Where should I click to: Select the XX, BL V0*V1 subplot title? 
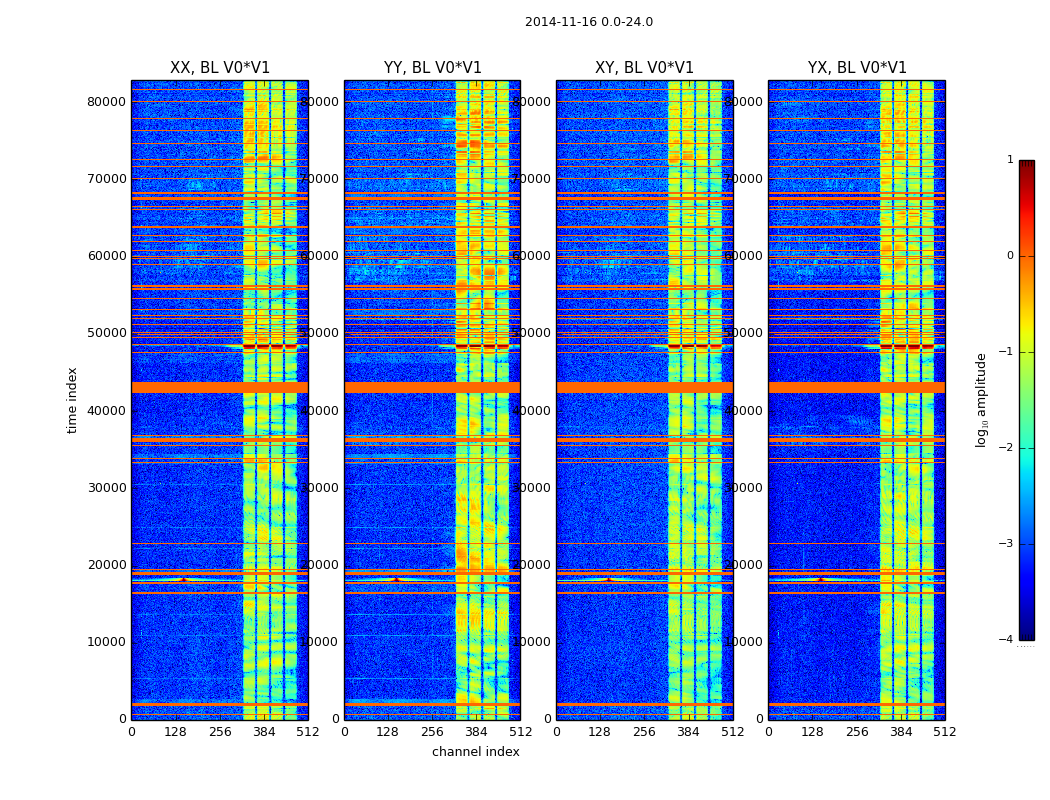(x=220, y=68)
